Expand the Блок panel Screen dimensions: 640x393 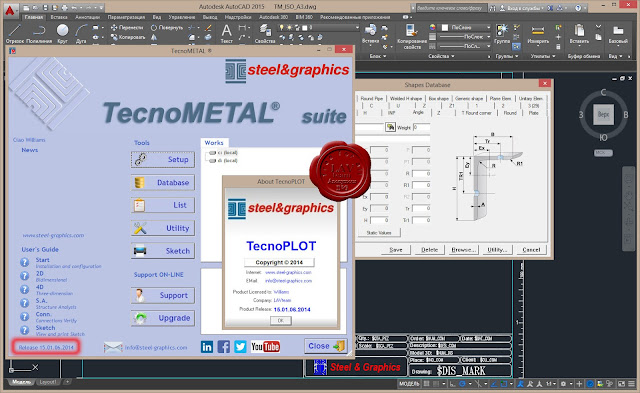[378, 56]
